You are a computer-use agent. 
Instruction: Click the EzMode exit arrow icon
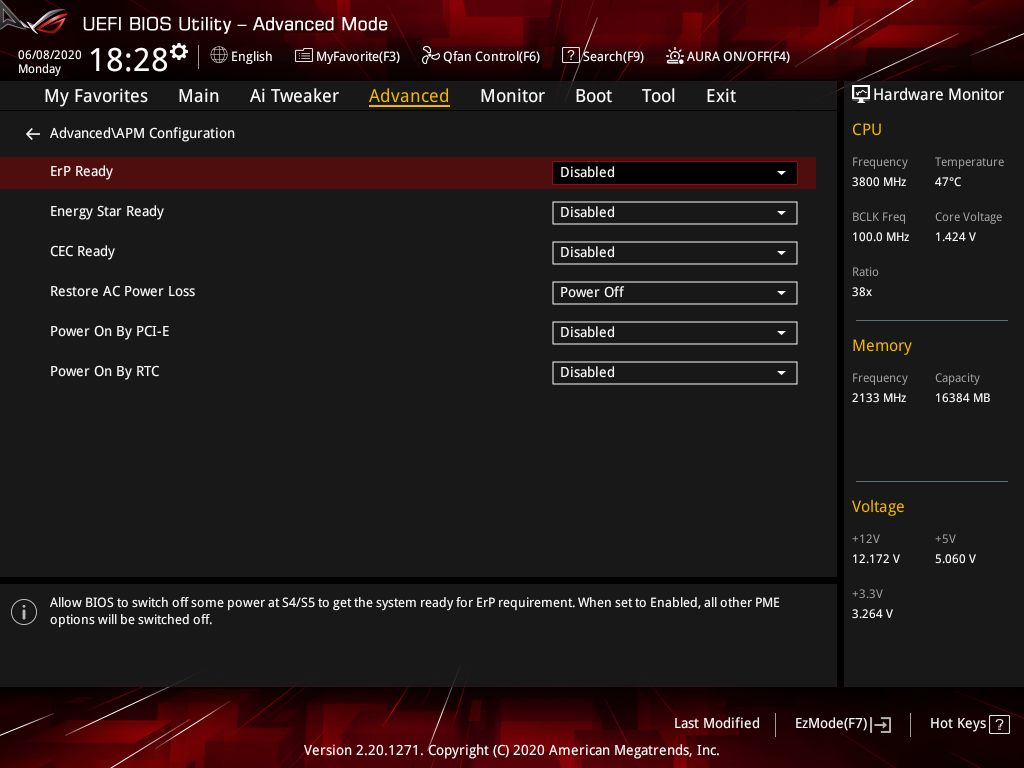[x=881, y=724]
